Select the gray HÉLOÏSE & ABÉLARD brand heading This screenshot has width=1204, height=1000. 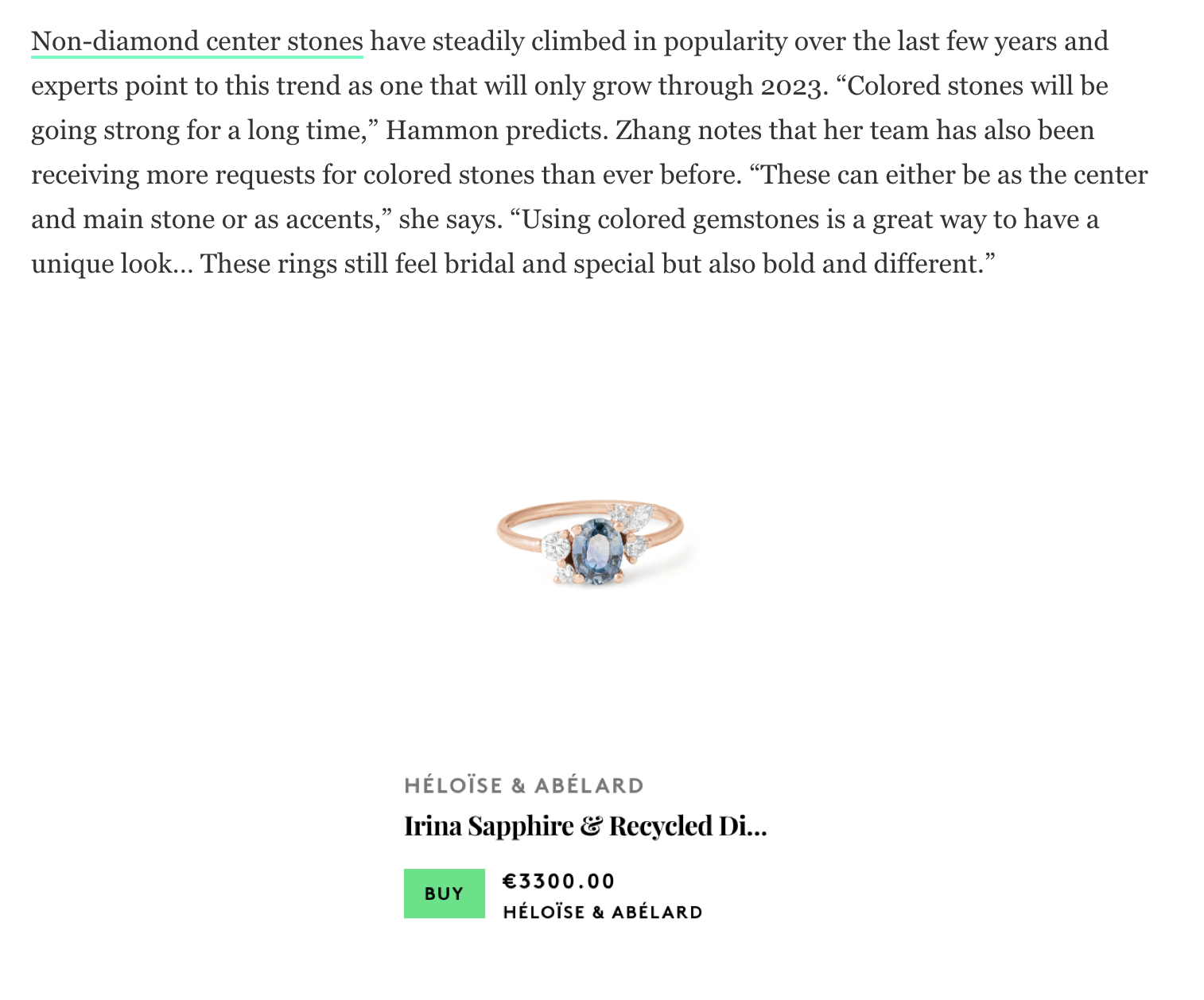[523, 785]
